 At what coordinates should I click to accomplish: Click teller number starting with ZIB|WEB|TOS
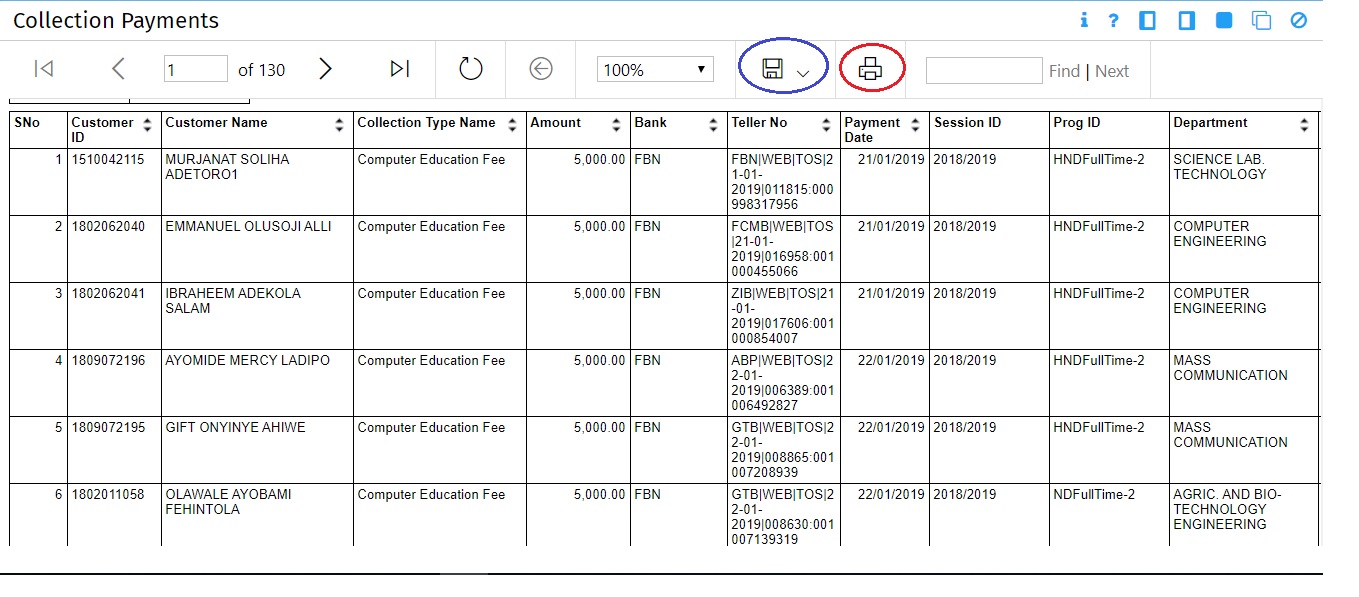point(782,316)
